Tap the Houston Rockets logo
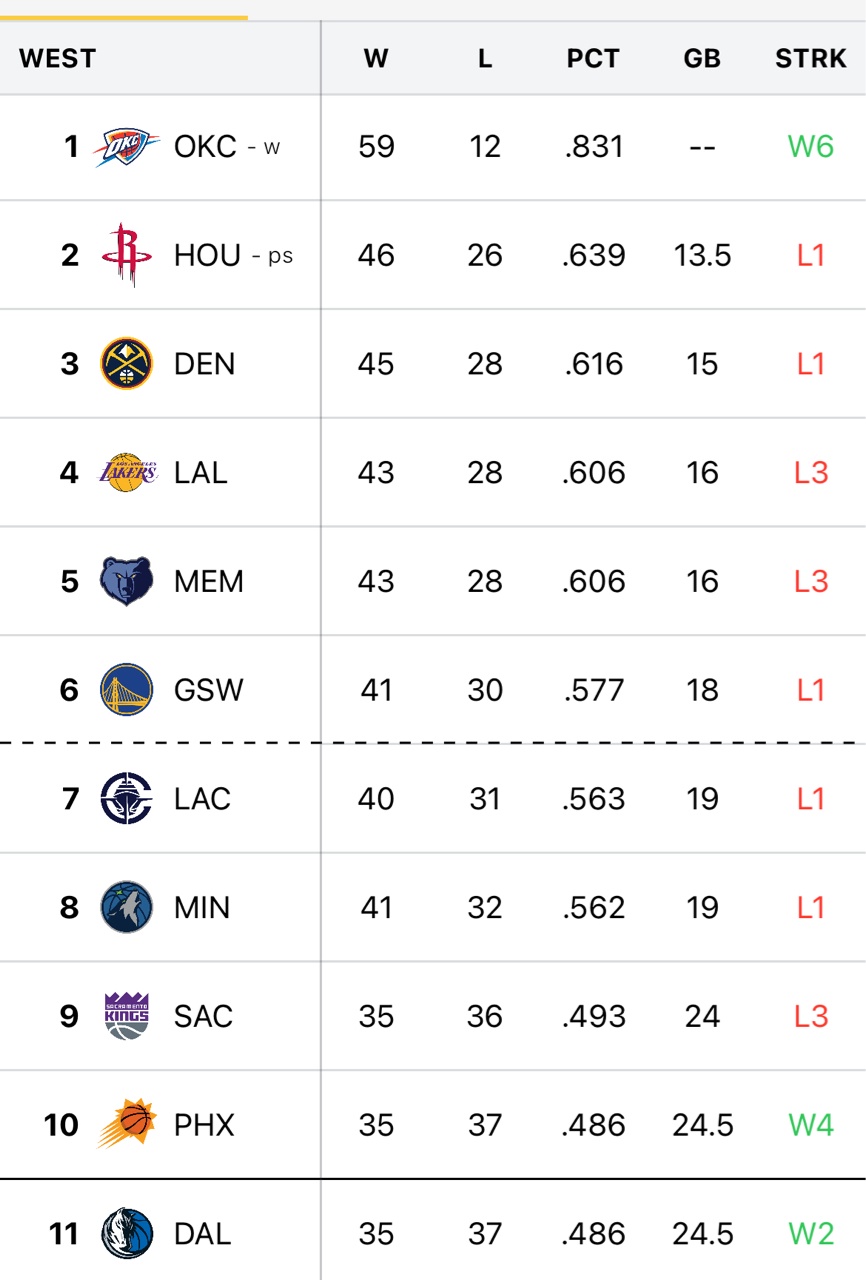The width and height of the screenshot is (866, 1280). click(x=127, y=255)
